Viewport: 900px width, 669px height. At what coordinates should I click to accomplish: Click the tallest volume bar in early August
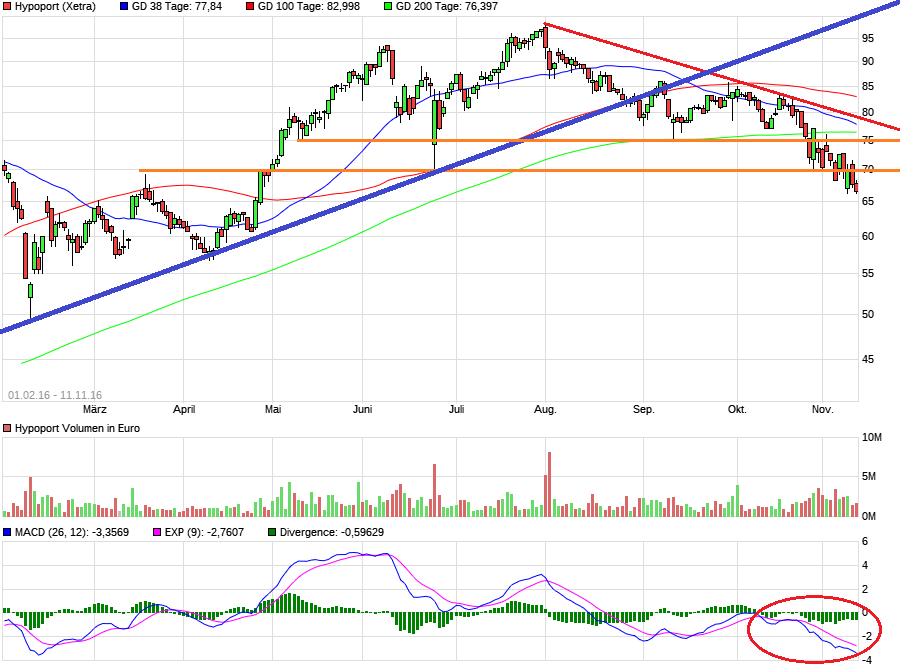click(549, 484)
